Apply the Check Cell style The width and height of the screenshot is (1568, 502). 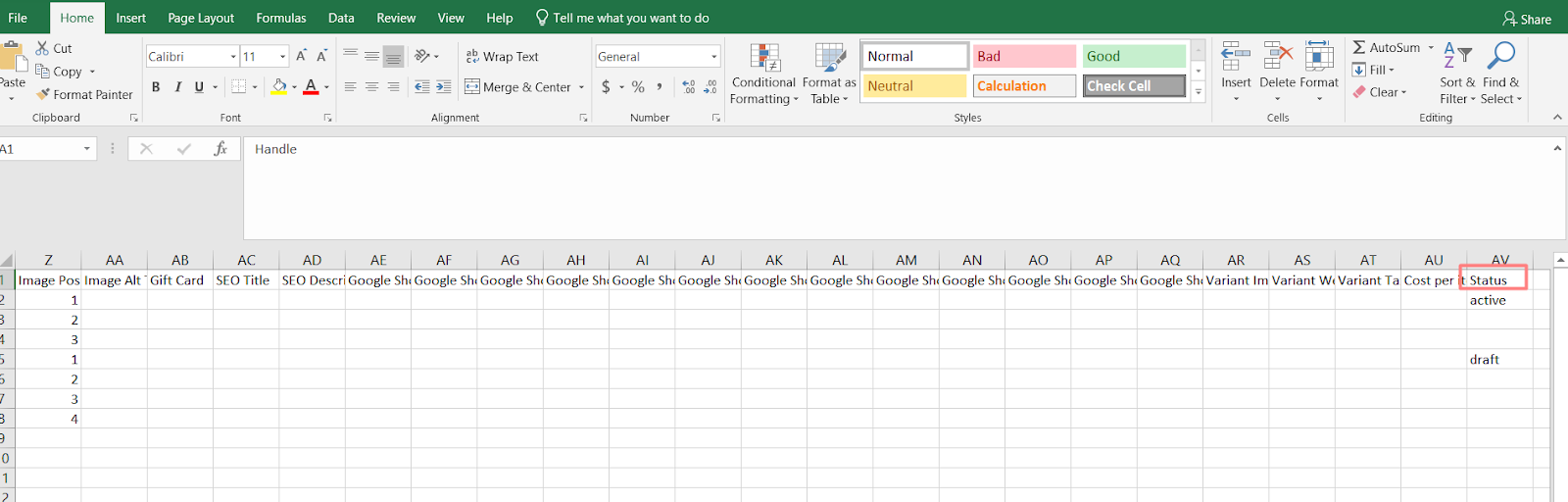(1134, 86)
